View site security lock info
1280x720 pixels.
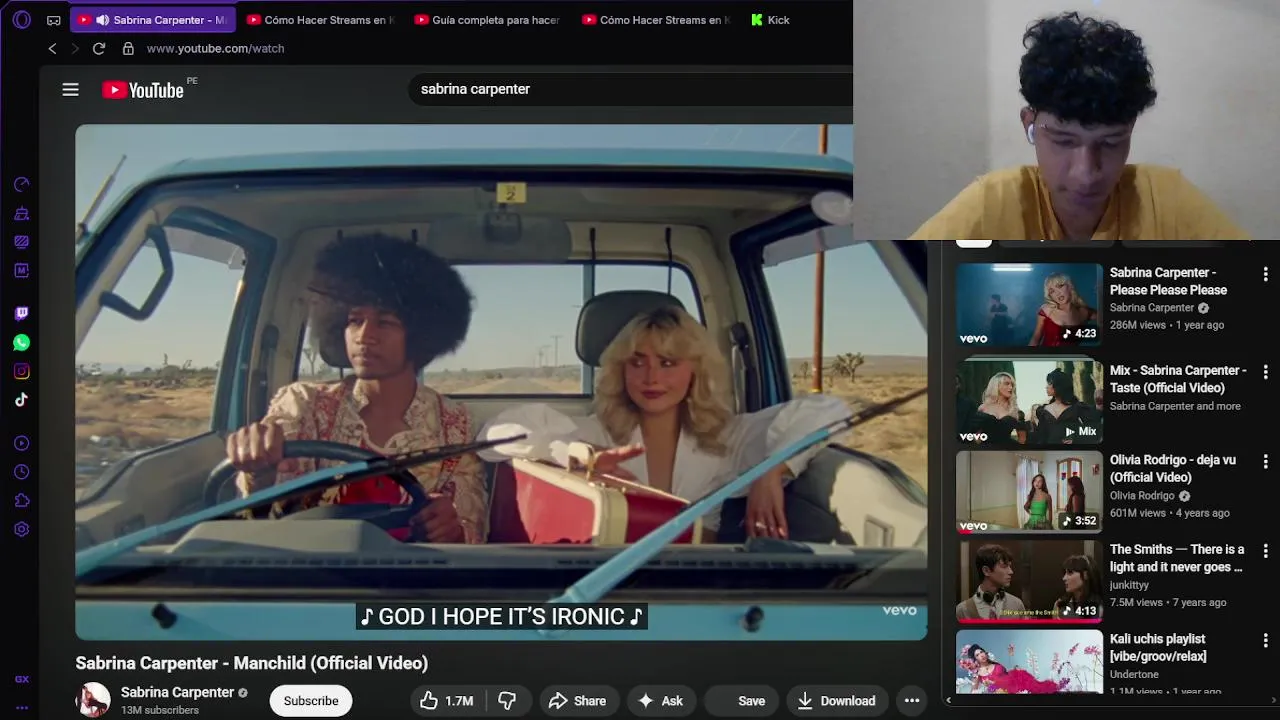click(x=128, y=48)
